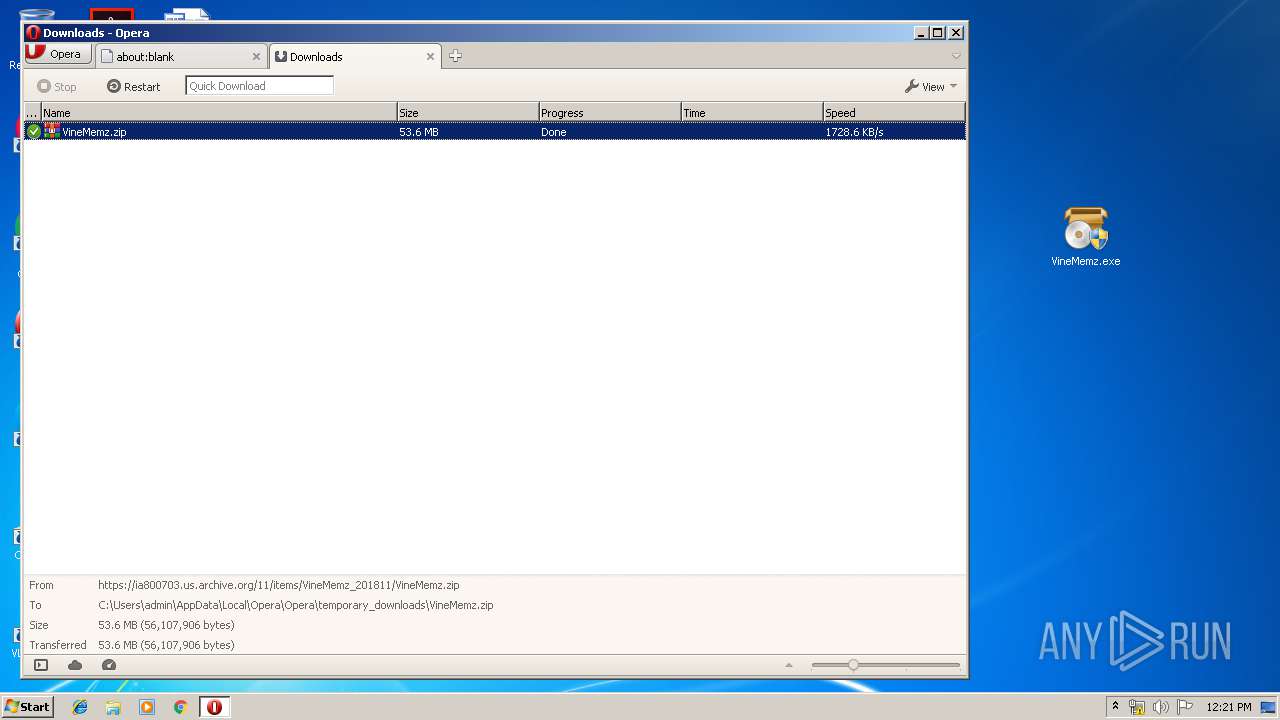Maximize the Opera window
This screenshot has width=1280, height=720.
tap(937, 32)
